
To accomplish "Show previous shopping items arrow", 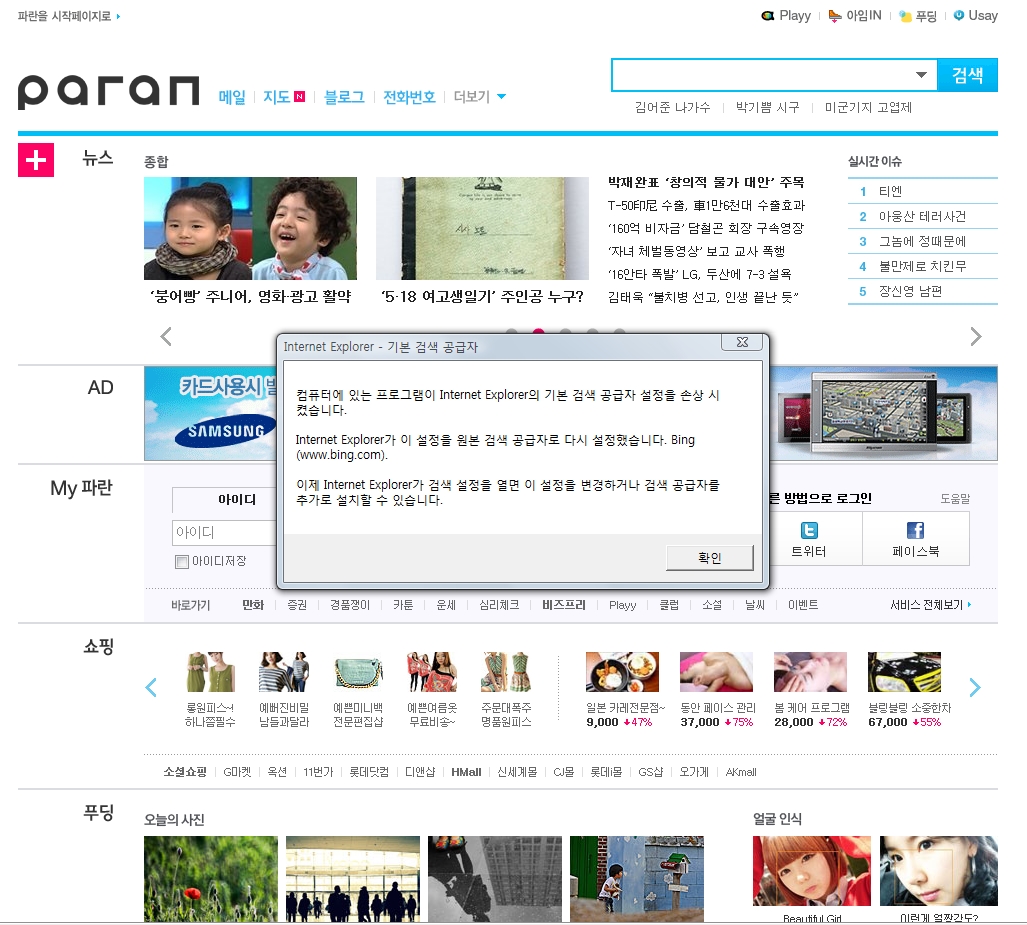I will (151, 687).
